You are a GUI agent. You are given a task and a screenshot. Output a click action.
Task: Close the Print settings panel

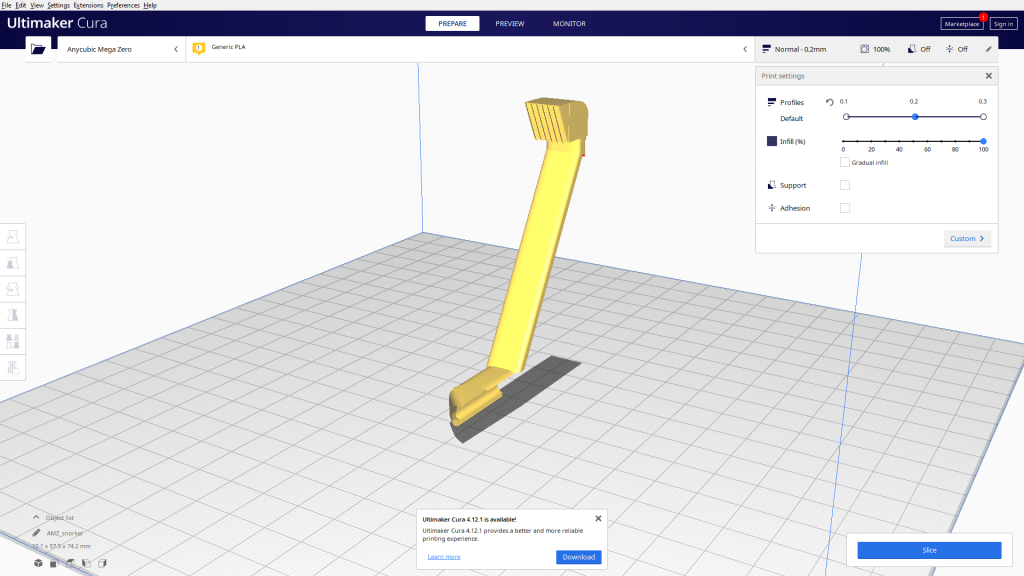tap(989, 76)
